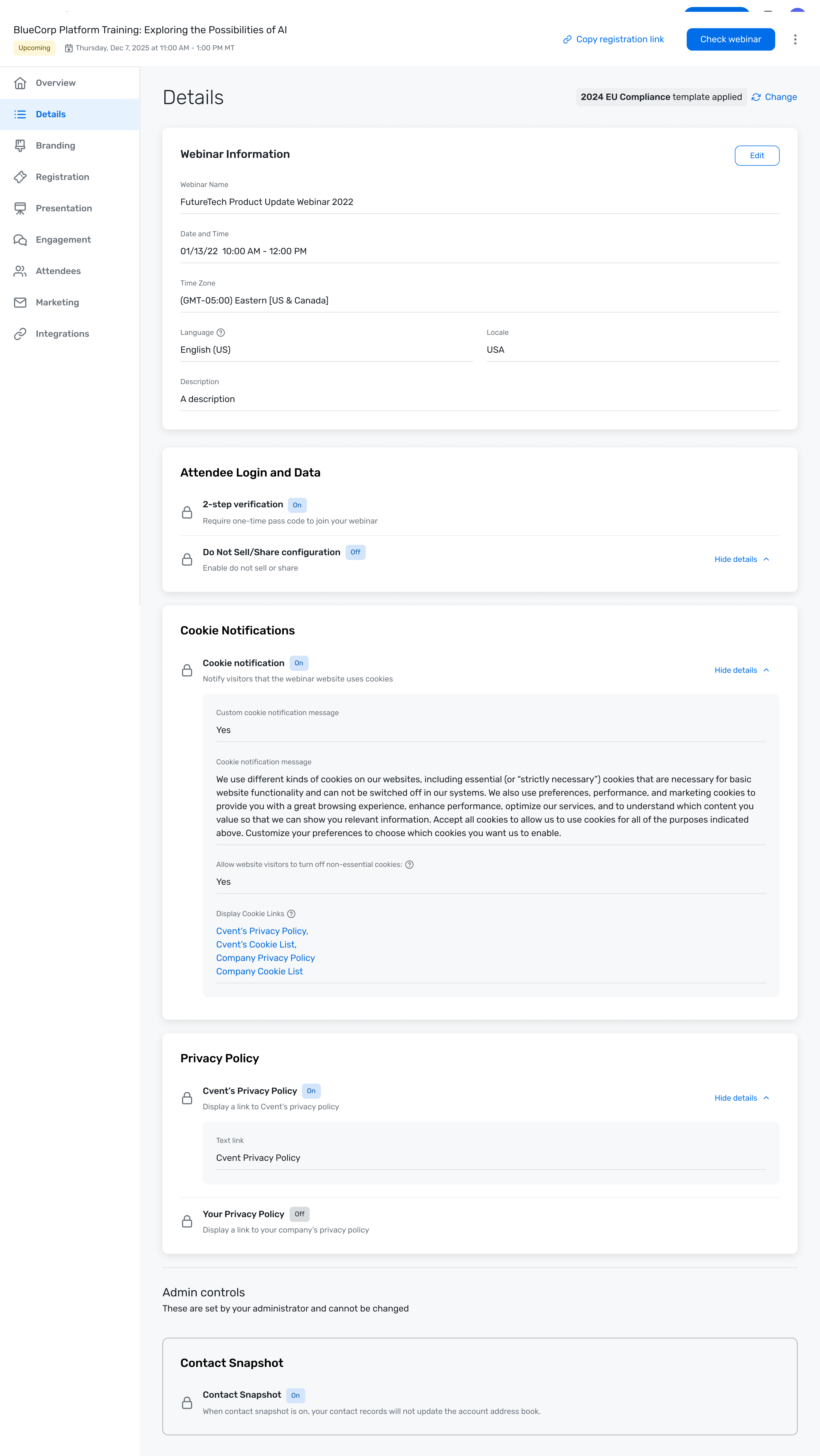The height and width of the screenshot is (1456, 820).
Task: Open the Branding section in sidebar
Action: pos(55,146)
